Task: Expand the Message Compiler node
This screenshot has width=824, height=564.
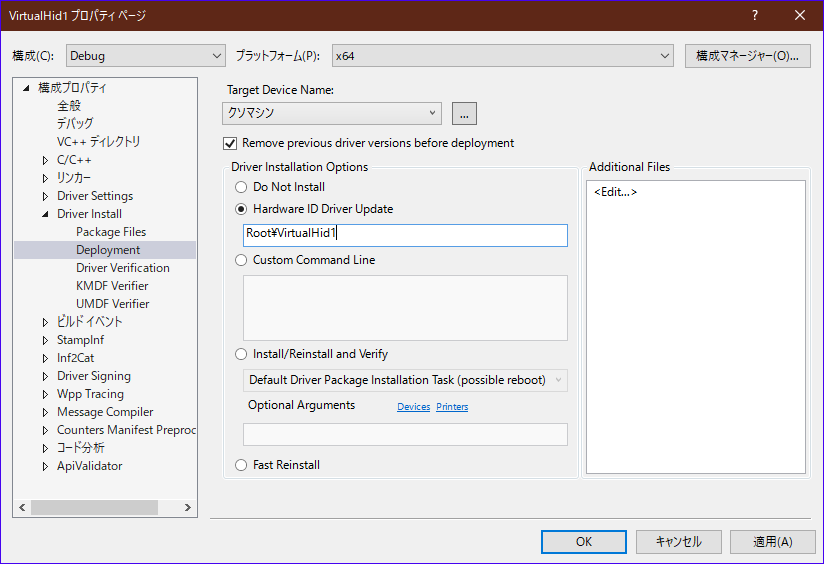Action: [x=45, y=412]
